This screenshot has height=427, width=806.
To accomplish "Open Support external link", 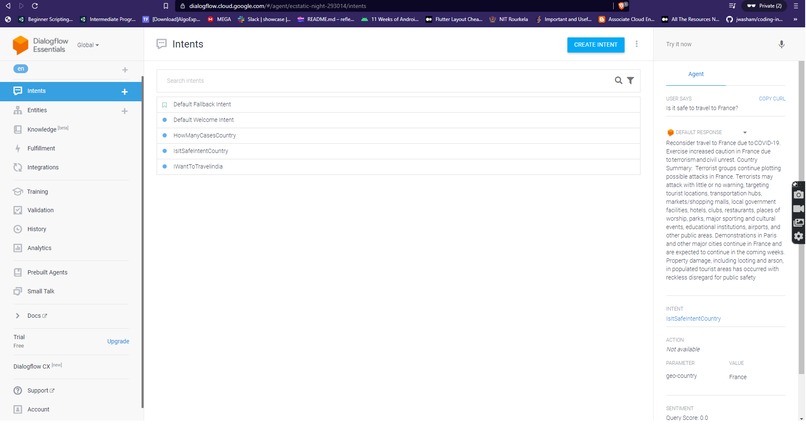I will [x=41, y=391].
